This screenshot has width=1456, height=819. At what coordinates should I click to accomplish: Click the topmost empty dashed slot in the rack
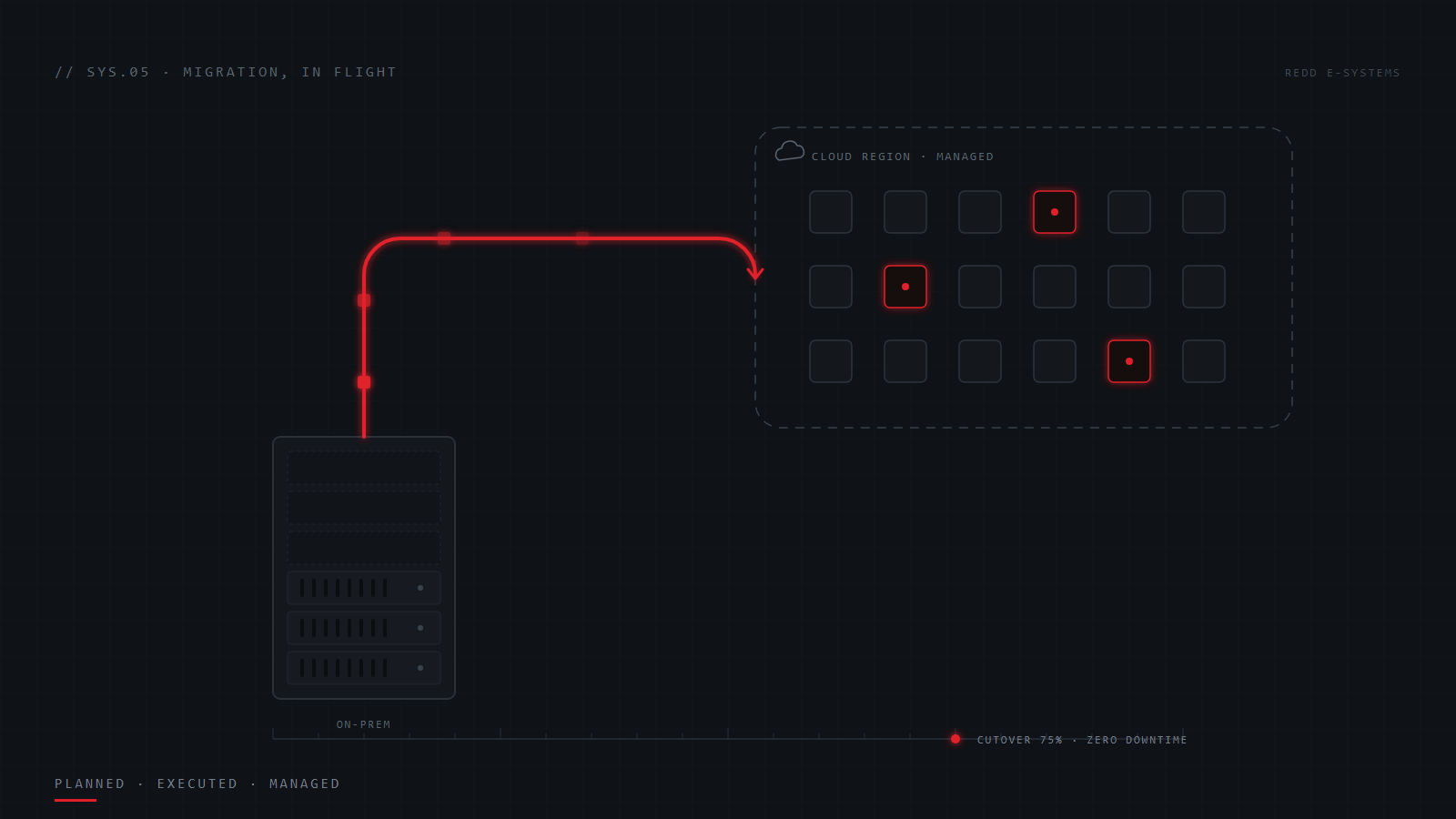364,468
